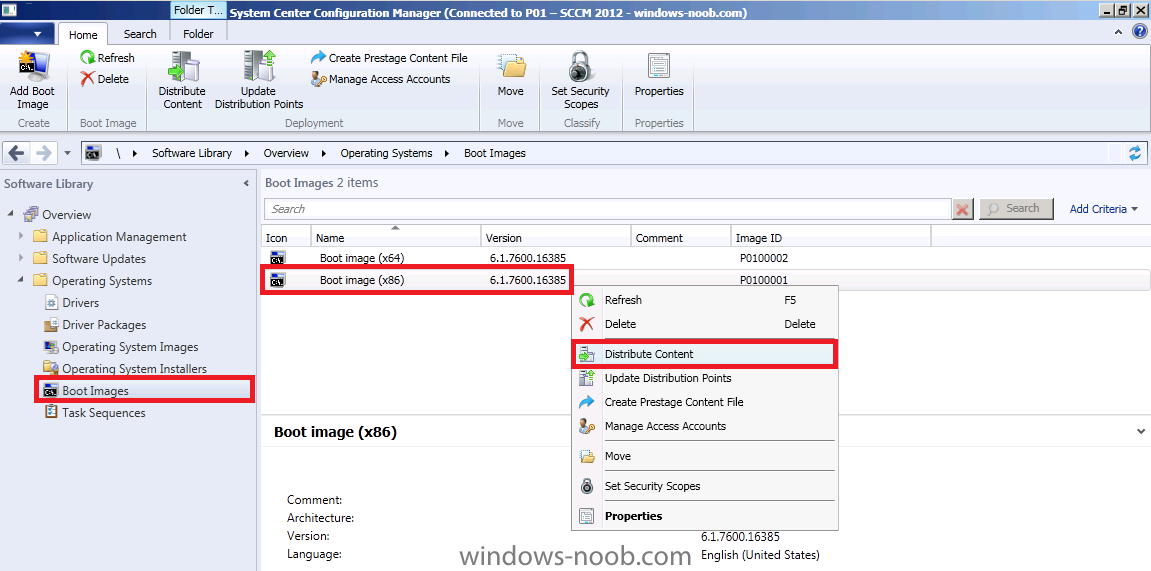This screenshot has height=571, width=1151.
Task: Click the Search button
Action: pos(1016,208)
